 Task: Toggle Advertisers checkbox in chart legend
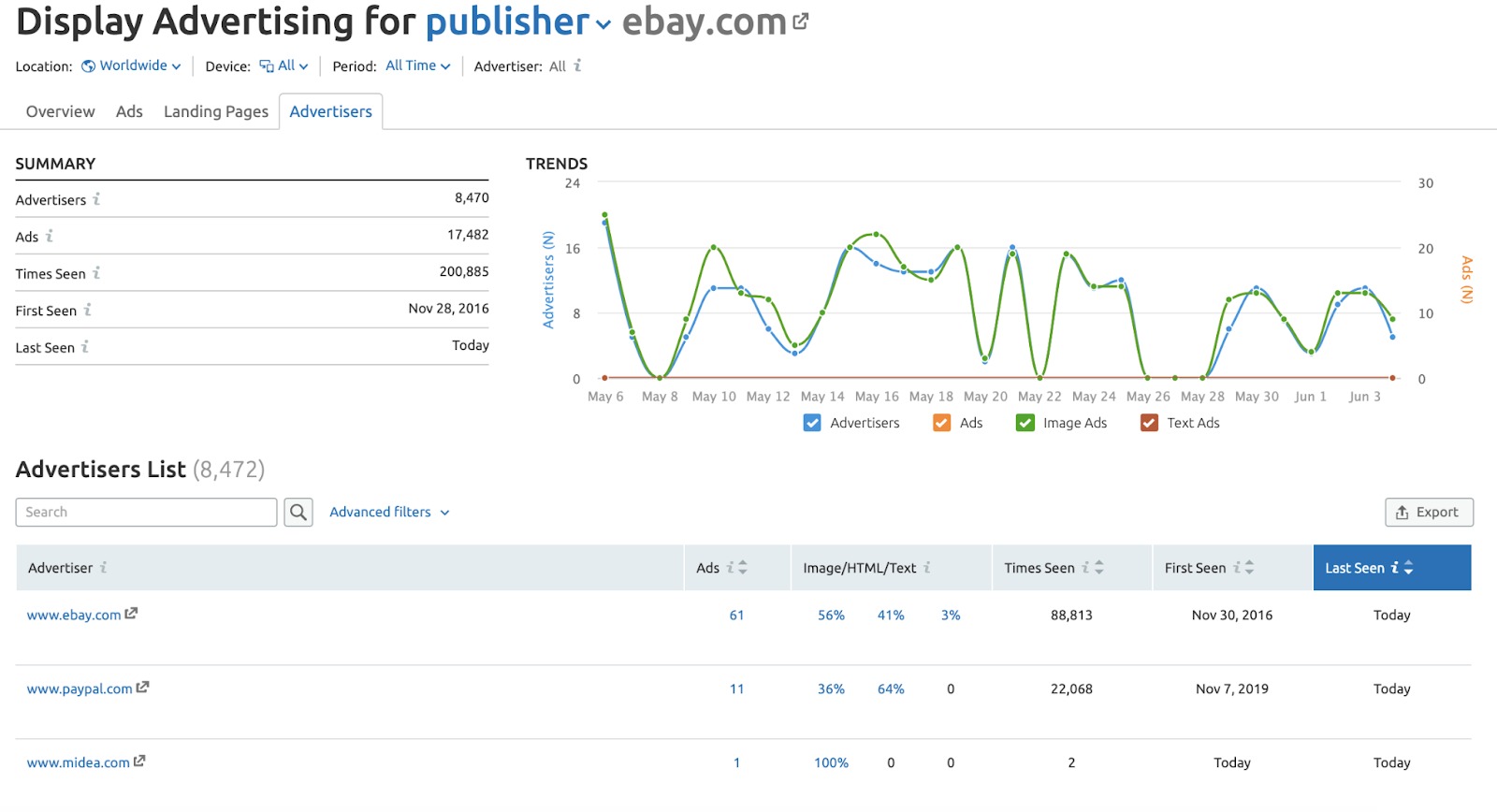coord(812,423)
